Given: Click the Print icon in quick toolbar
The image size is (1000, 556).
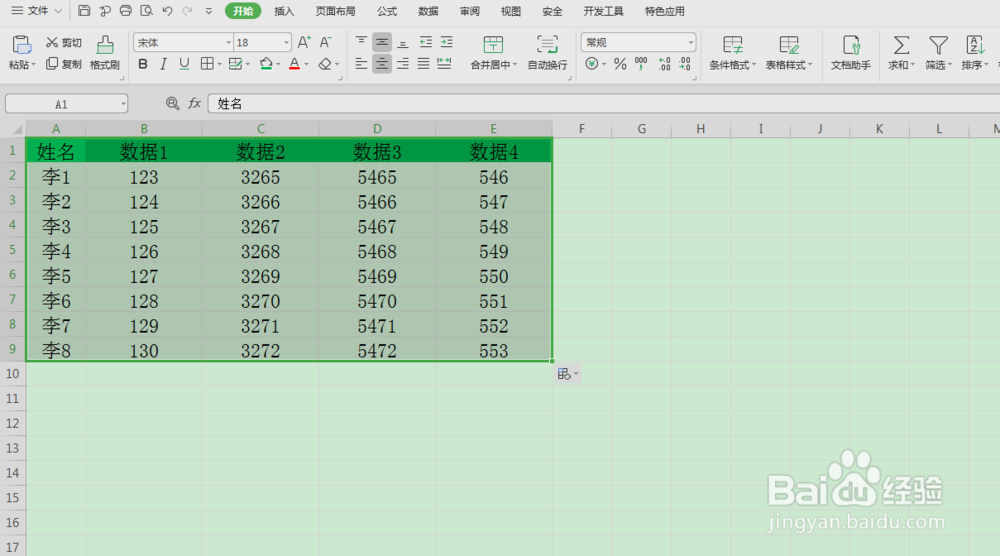Looking at the screenshot, I should click(x=126, y=11).
